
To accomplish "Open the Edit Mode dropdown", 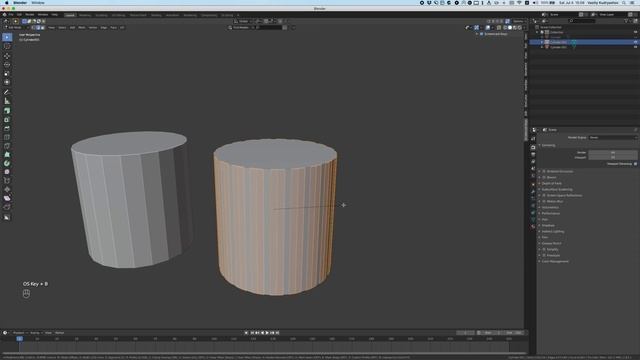I will [x=16, y=27].
